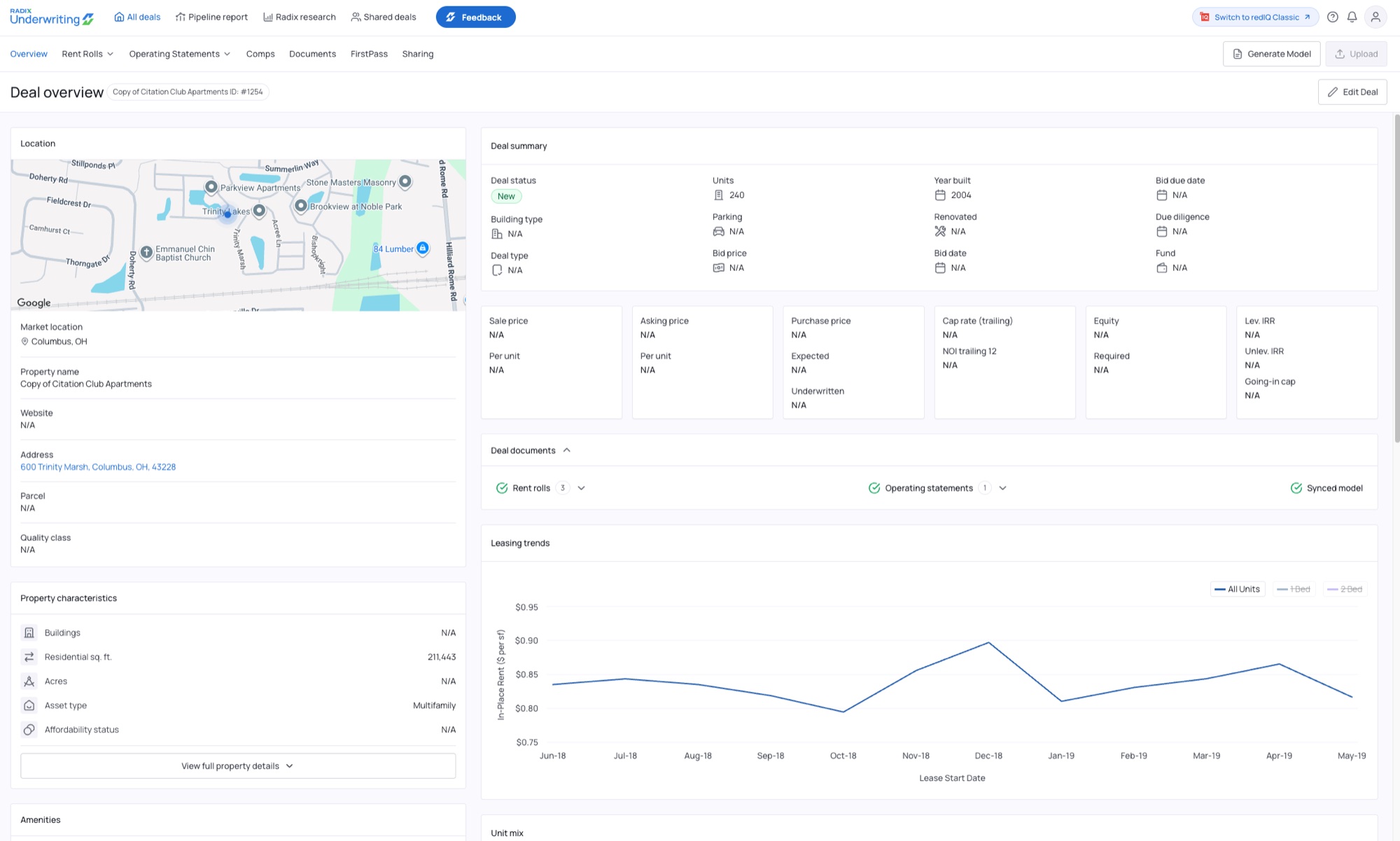Click the Emmanuel Chin Baptist Church marker

146,252
